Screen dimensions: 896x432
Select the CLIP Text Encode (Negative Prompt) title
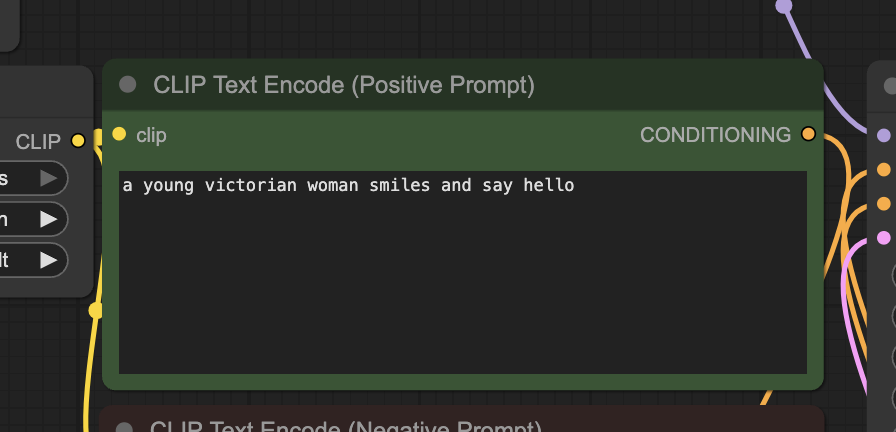coord(346,426)
